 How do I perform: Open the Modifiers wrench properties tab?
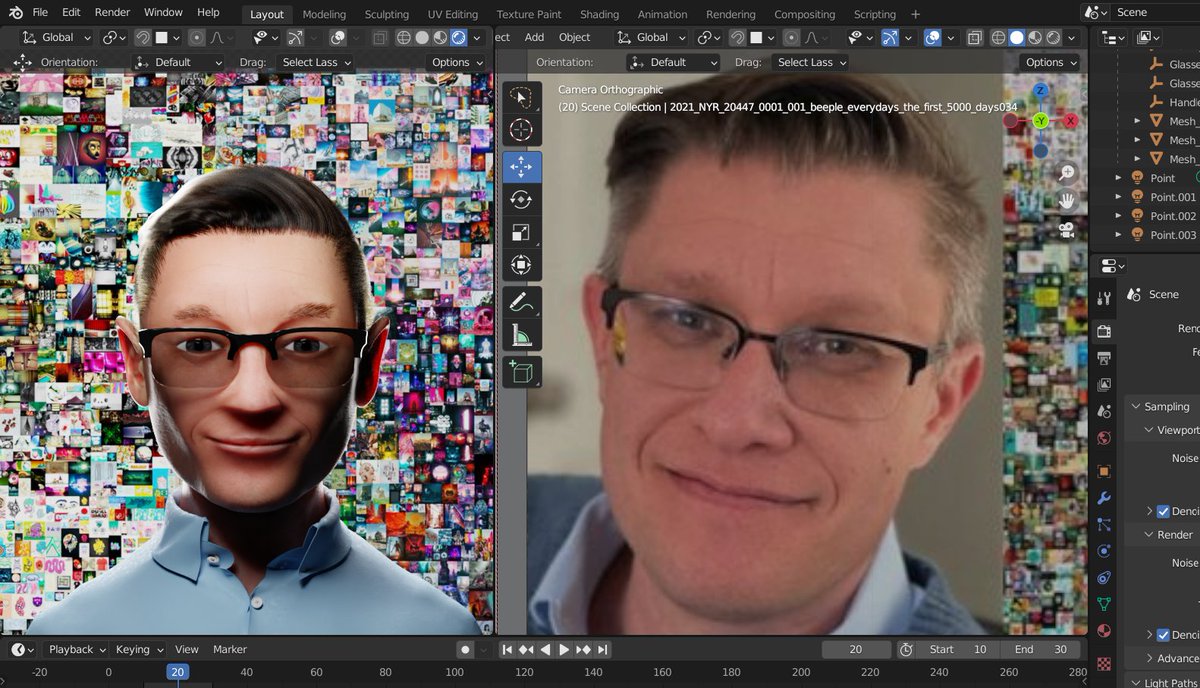point(1104,497)
